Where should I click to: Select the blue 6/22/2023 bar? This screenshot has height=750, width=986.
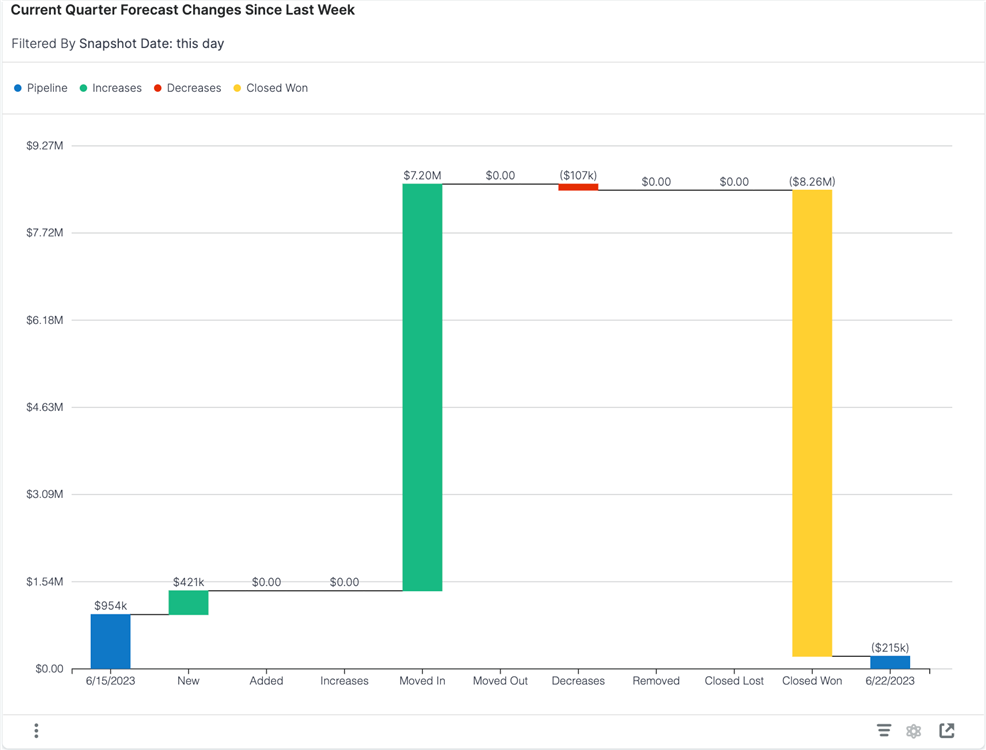890,662
